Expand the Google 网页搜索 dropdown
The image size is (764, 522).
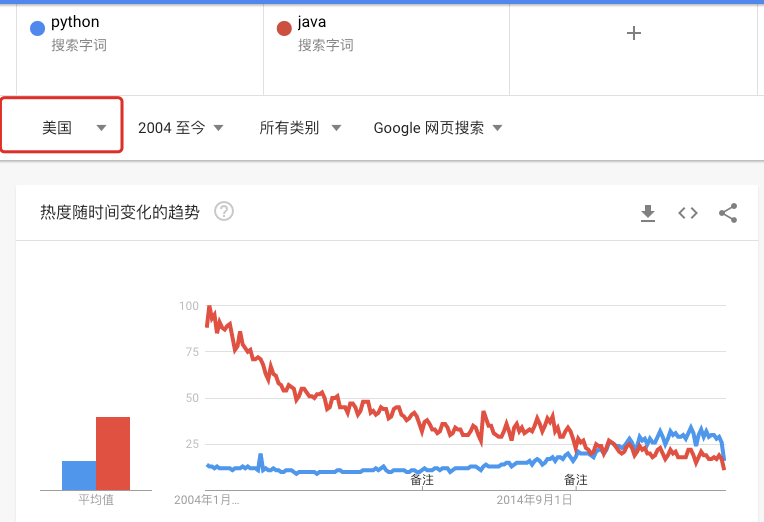pyautogui.click(x=438, y=128)
